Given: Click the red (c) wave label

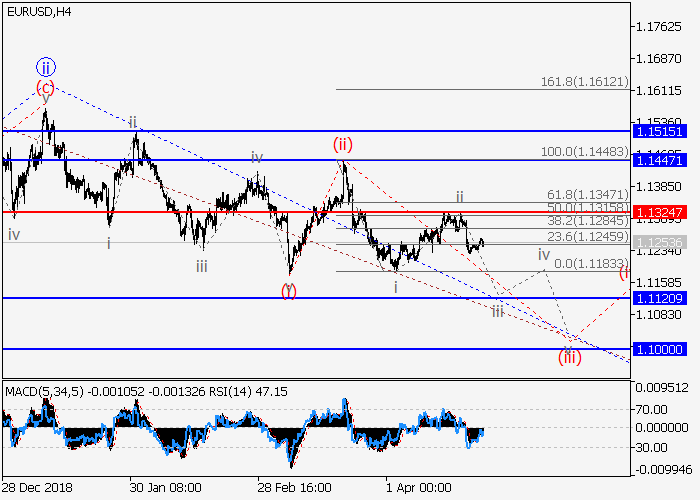Looking at the screenshot, I should click(46, 86).
